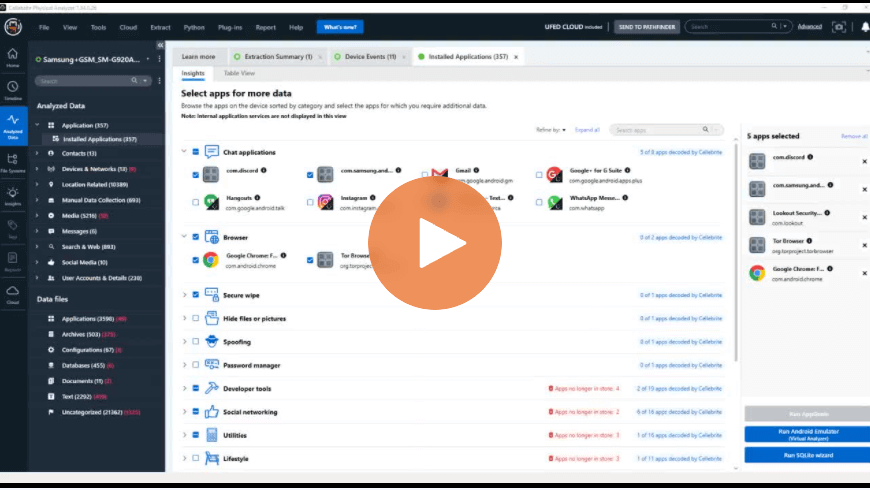Open the device options three-dot menu
The height and width of the screenshot is (490, 870).
[x=159, y=59]
